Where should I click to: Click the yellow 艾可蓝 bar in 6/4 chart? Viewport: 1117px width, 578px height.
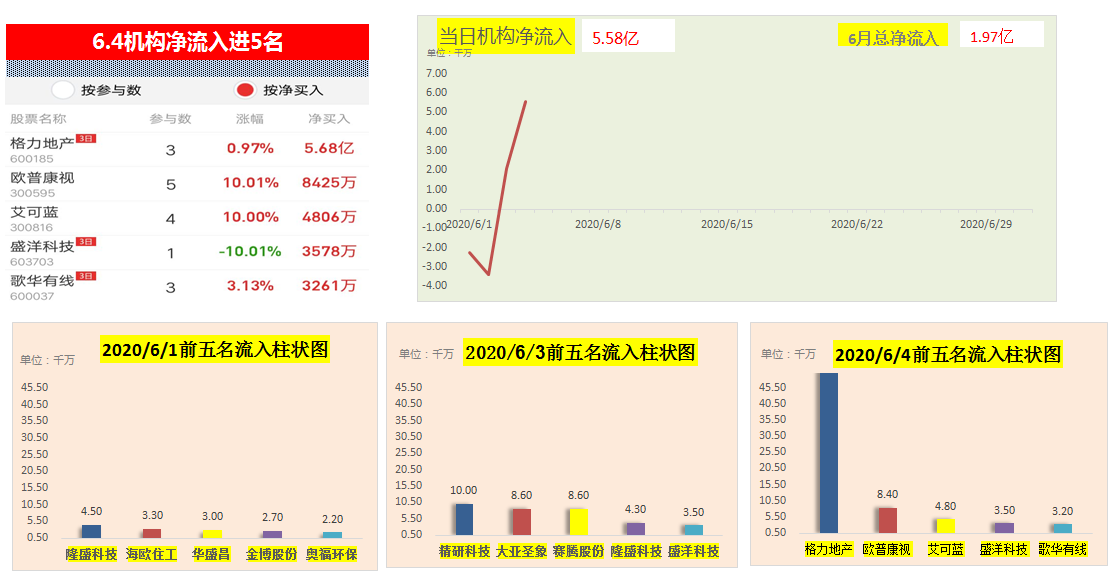pyautogui.click(x=945, y=526)
